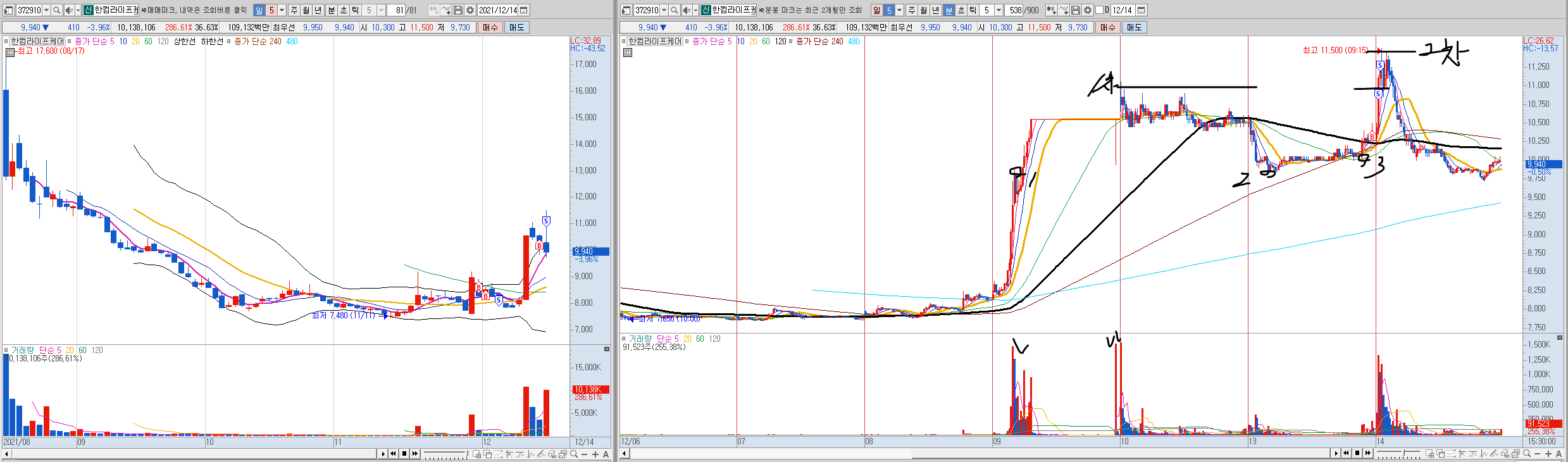
Task: Click the search magnifier in the right chart toolbar
Action: point(674,10)
